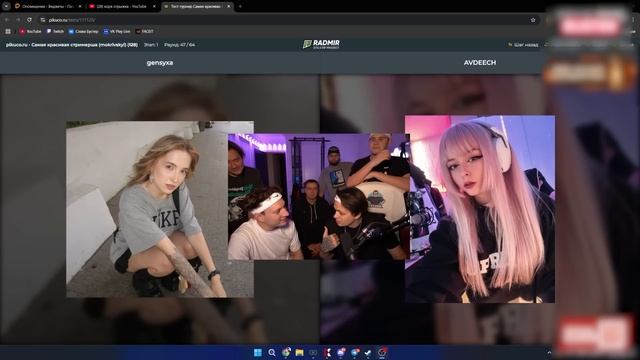Screen dimensions: 640x360
Task: Open the red K app taskbar icon
Action: coord(327,353)
